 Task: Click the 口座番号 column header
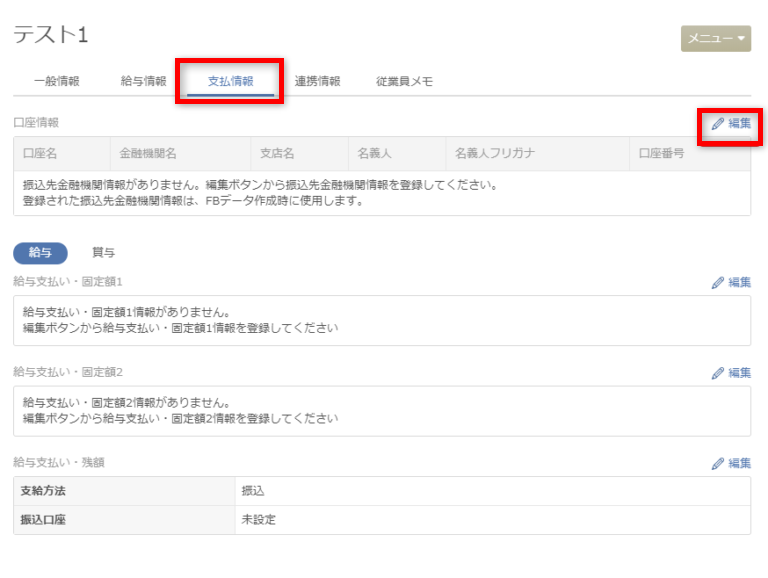662,154
